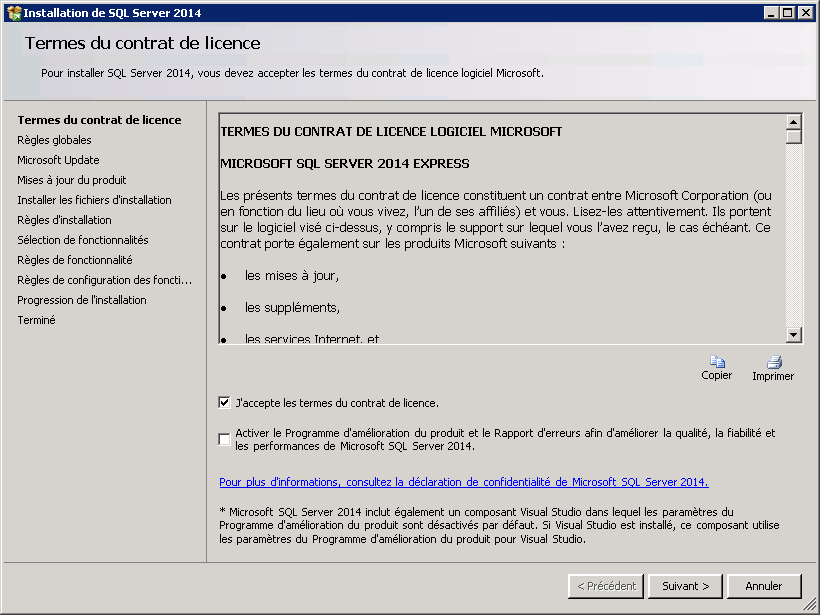This screenshot has width=820, height=615.
Task: Uncheck "J'accepte les termes du contrat de licence"
Action: (224, 403)
